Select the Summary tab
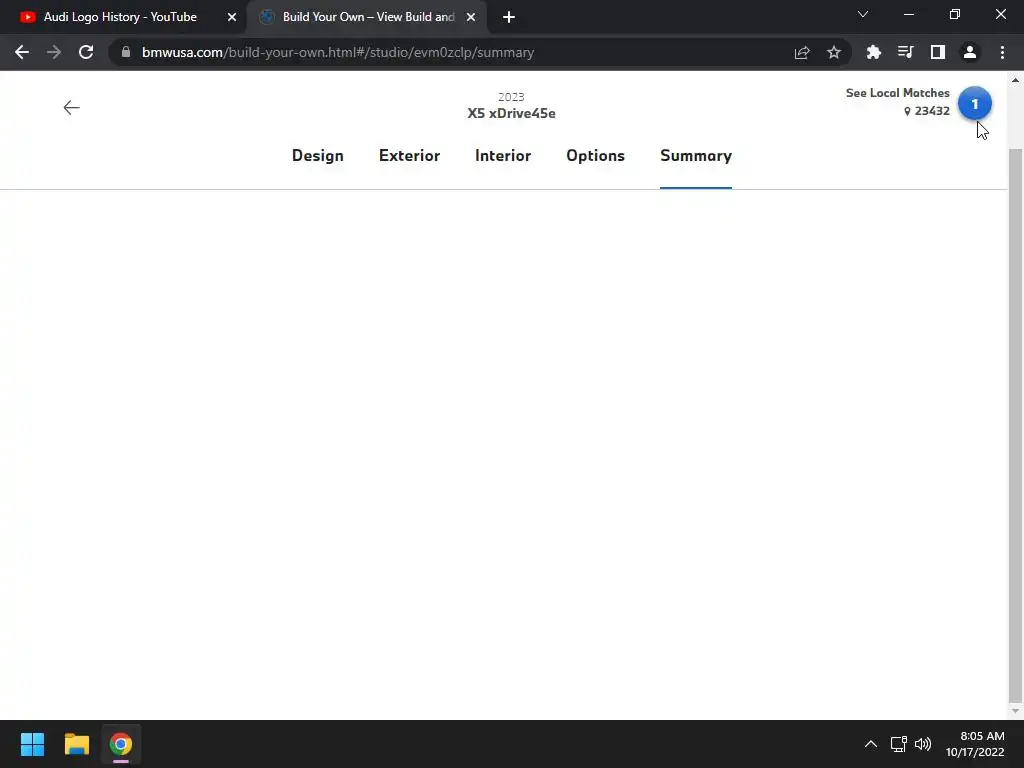1024x768 pixels. 696,155
